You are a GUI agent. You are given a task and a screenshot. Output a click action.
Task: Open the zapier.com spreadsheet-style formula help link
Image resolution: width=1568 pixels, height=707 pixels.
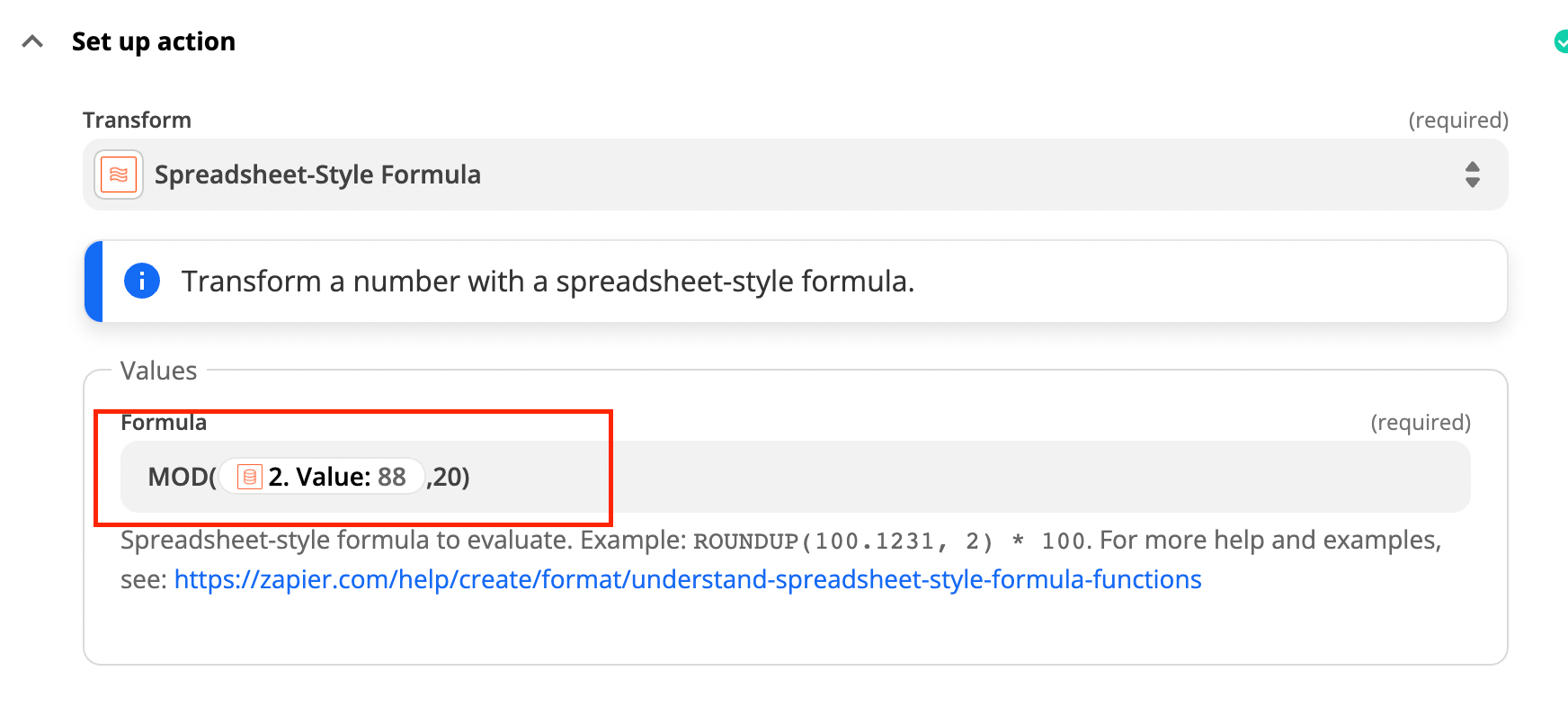tap(688, 579)
